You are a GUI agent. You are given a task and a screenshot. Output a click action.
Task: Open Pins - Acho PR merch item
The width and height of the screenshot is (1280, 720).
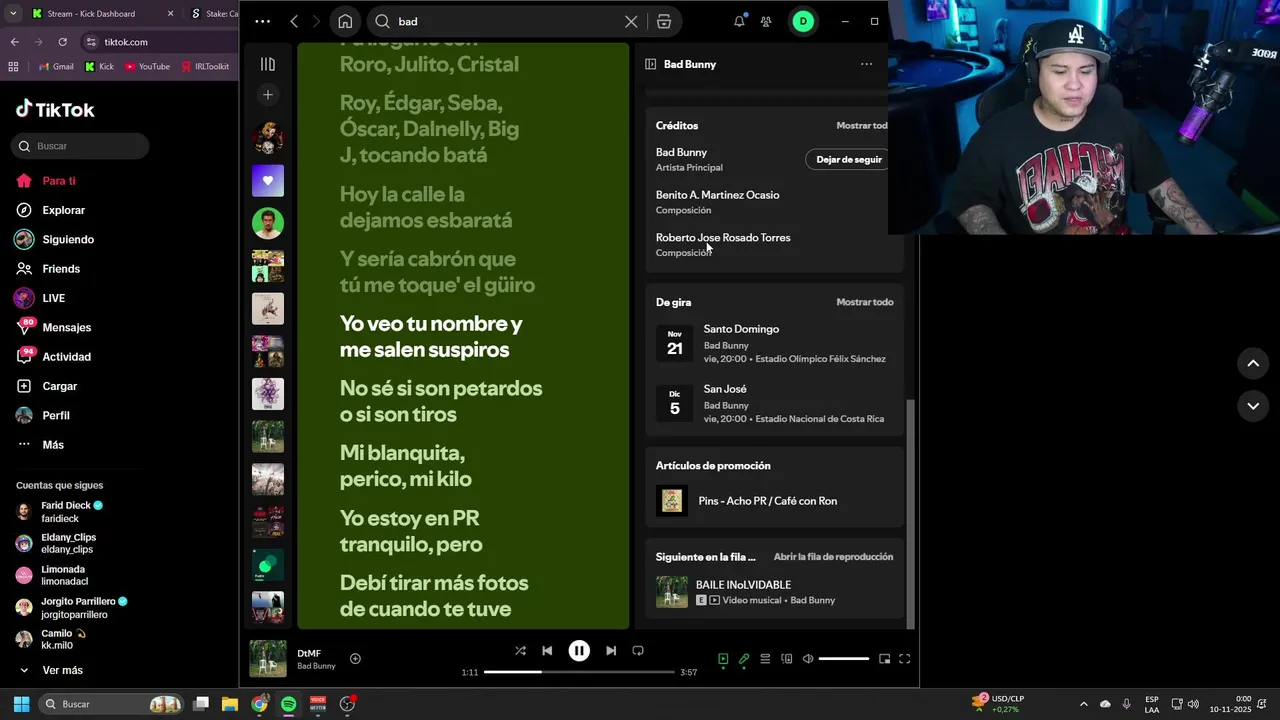click(775, 501)
